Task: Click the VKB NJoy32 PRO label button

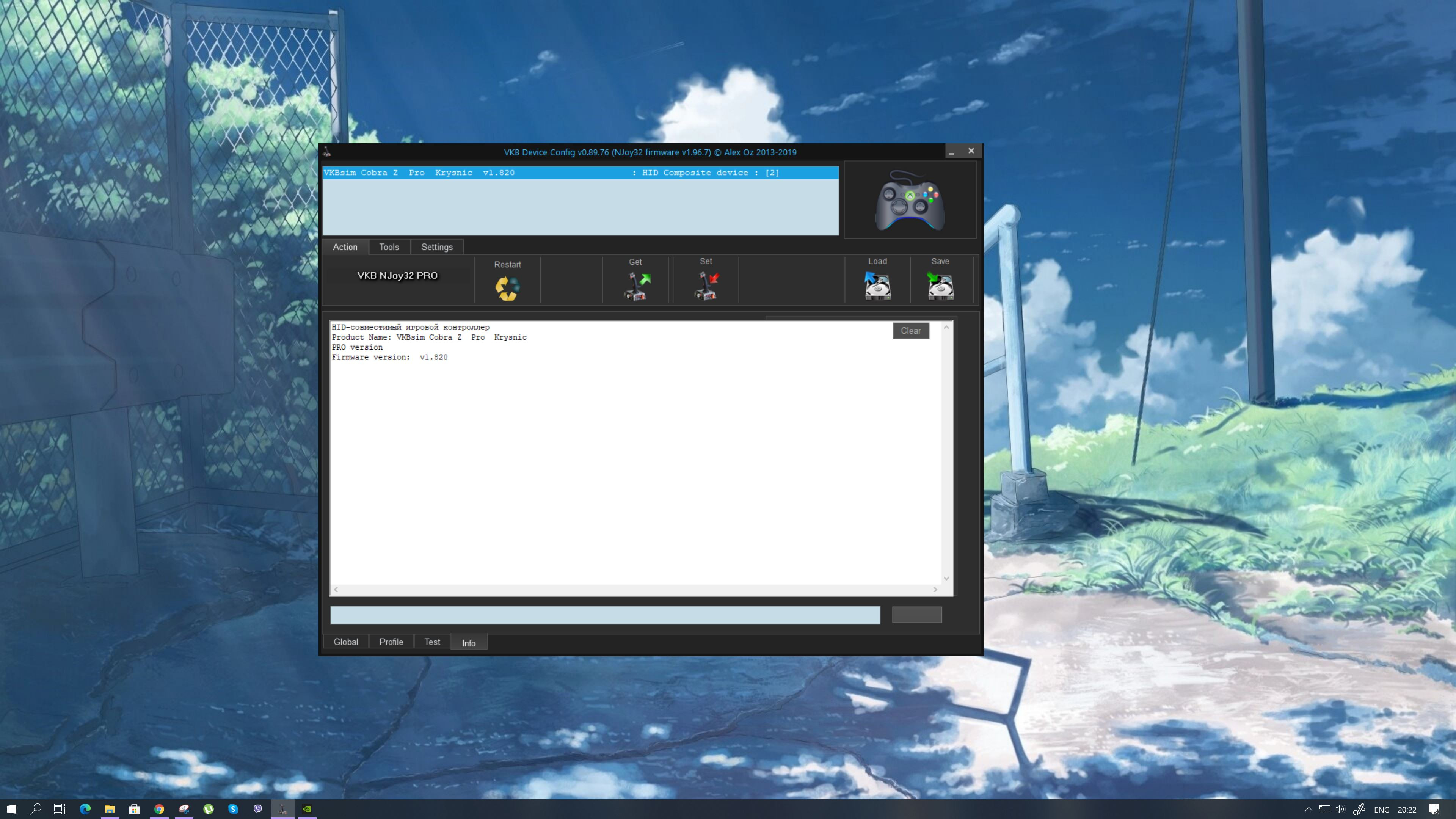Action: [x=397, y=276]
